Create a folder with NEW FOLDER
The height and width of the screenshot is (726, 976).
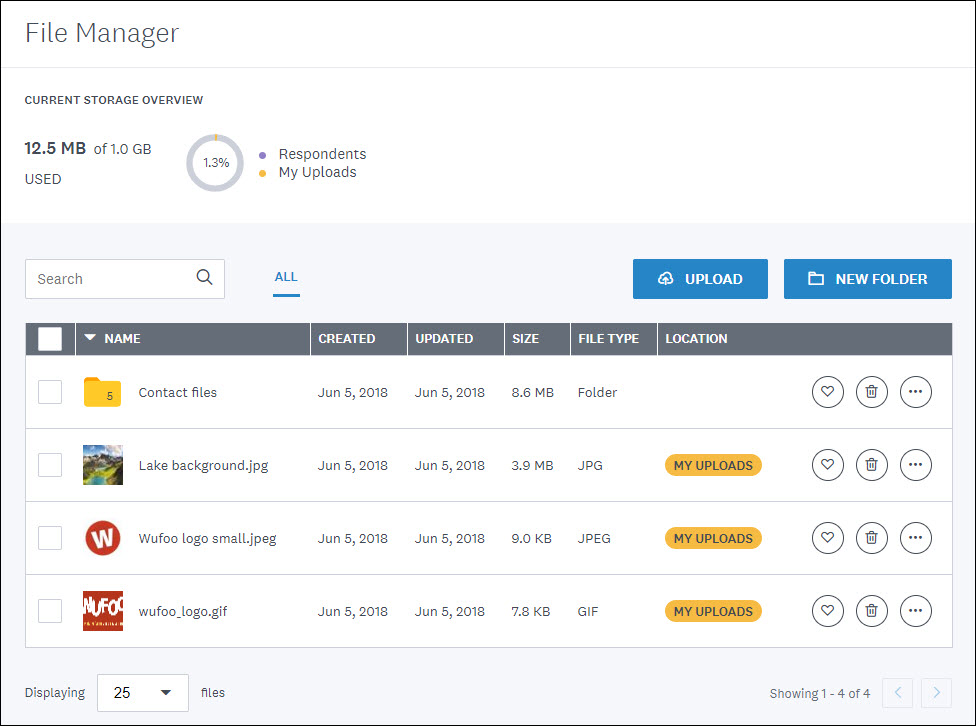867,278
